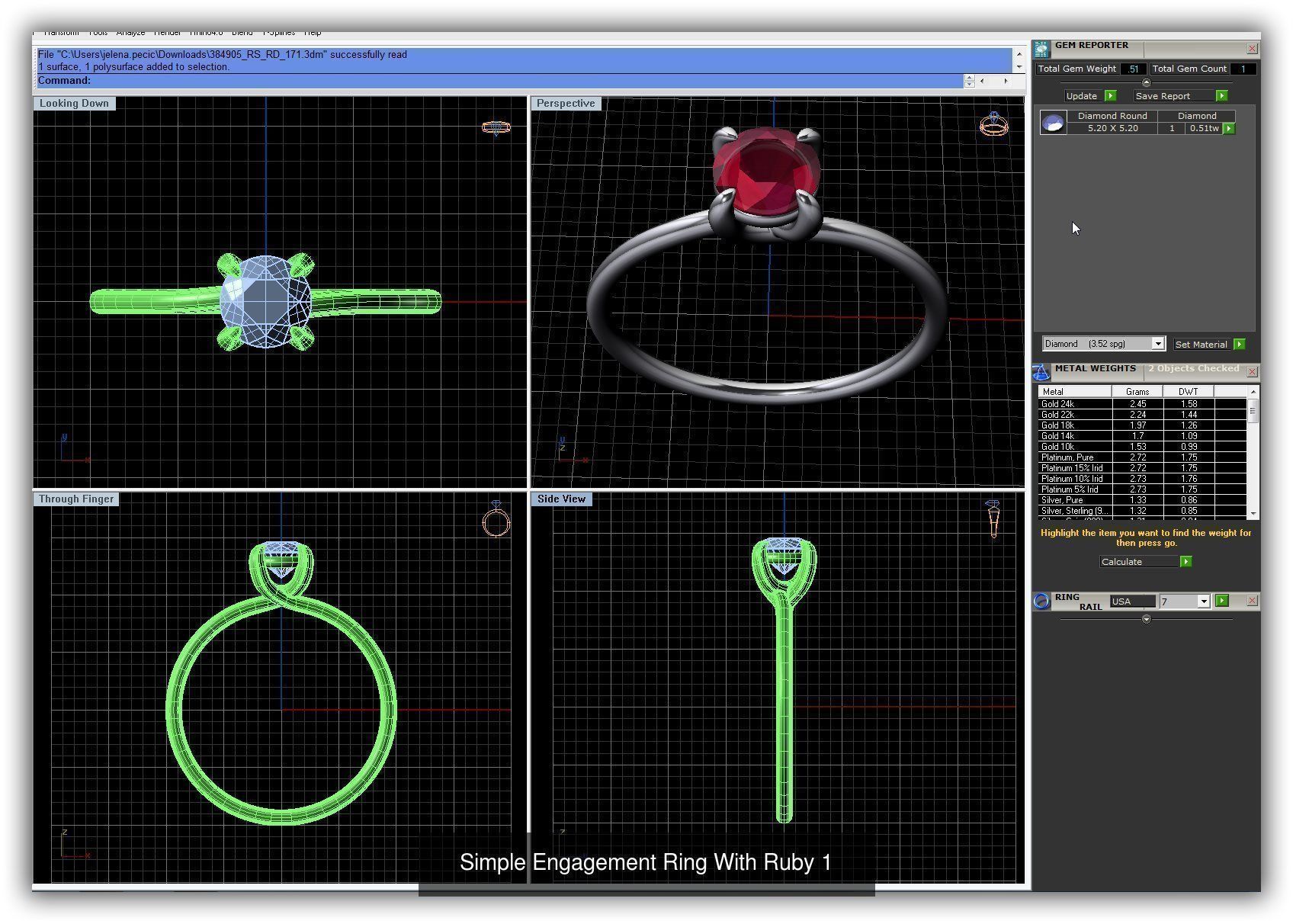Collapse Gem Reporter with the round up-arrow handle
1293x924 pixels.
pyautogui.click(x=1146, y=82)
